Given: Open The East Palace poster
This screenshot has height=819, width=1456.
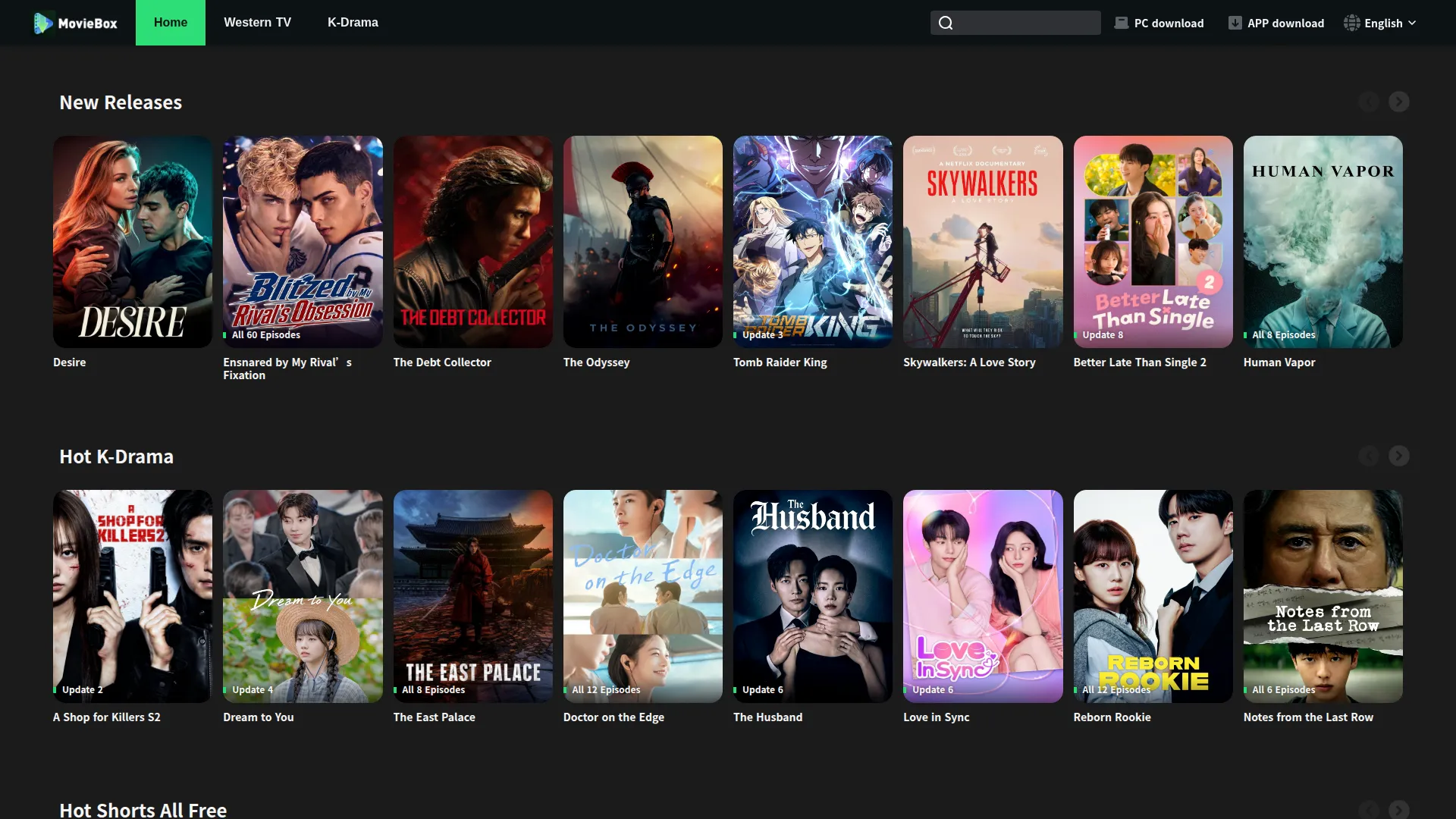Looking at the screenshot, I should click(x=472, y=596).
